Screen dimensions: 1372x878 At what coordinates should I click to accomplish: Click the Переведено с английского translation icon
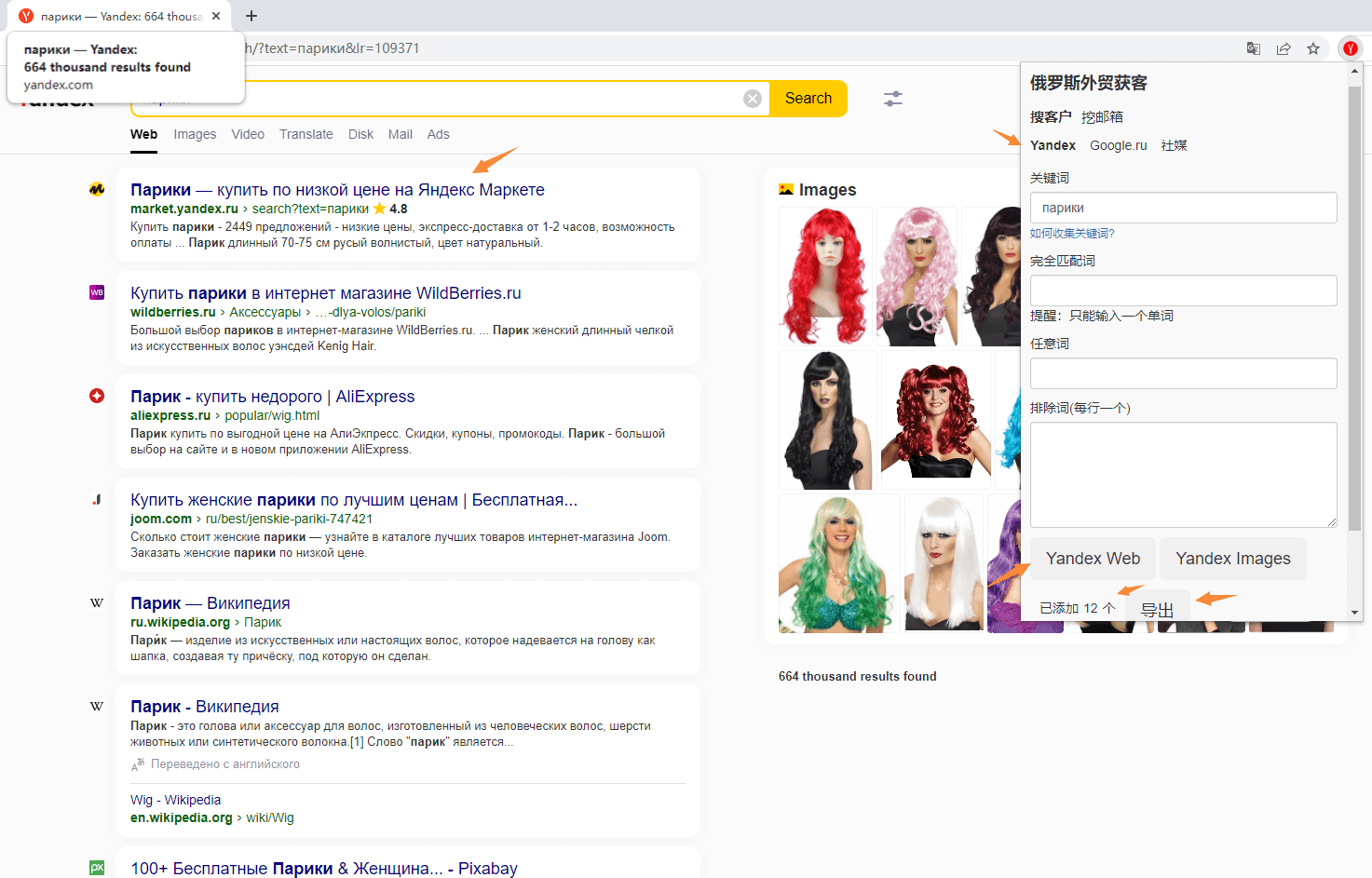click(137, 764)
